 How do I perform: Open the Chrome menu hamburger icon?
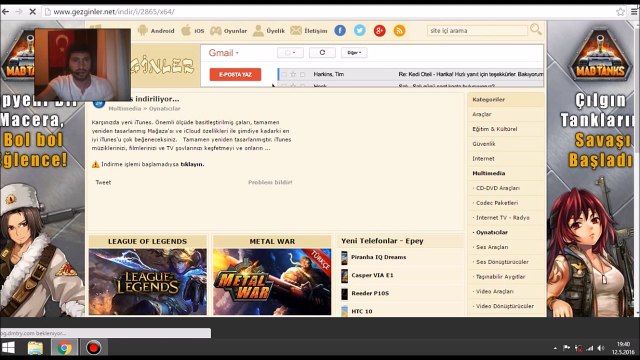point(634,12)
